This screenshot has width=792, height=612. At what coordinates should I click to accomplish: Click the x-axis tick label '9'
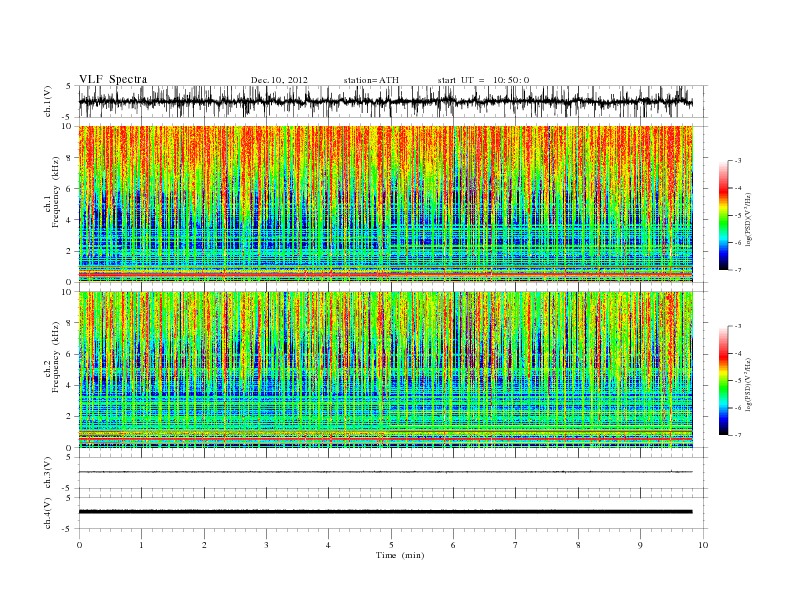coord(640,545)
